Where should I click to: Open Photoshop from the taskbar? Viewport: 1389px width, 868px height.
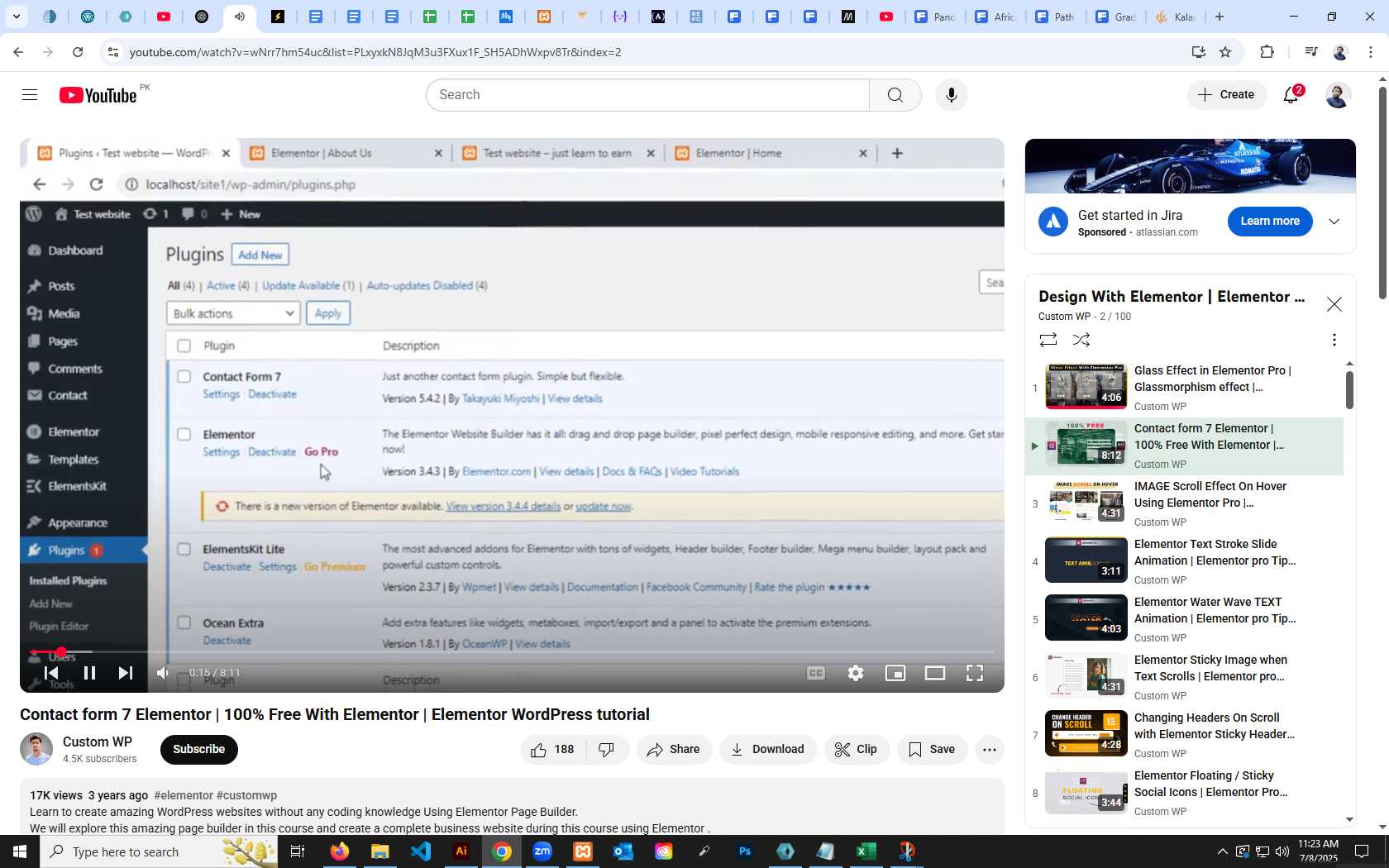click(745, 851)
